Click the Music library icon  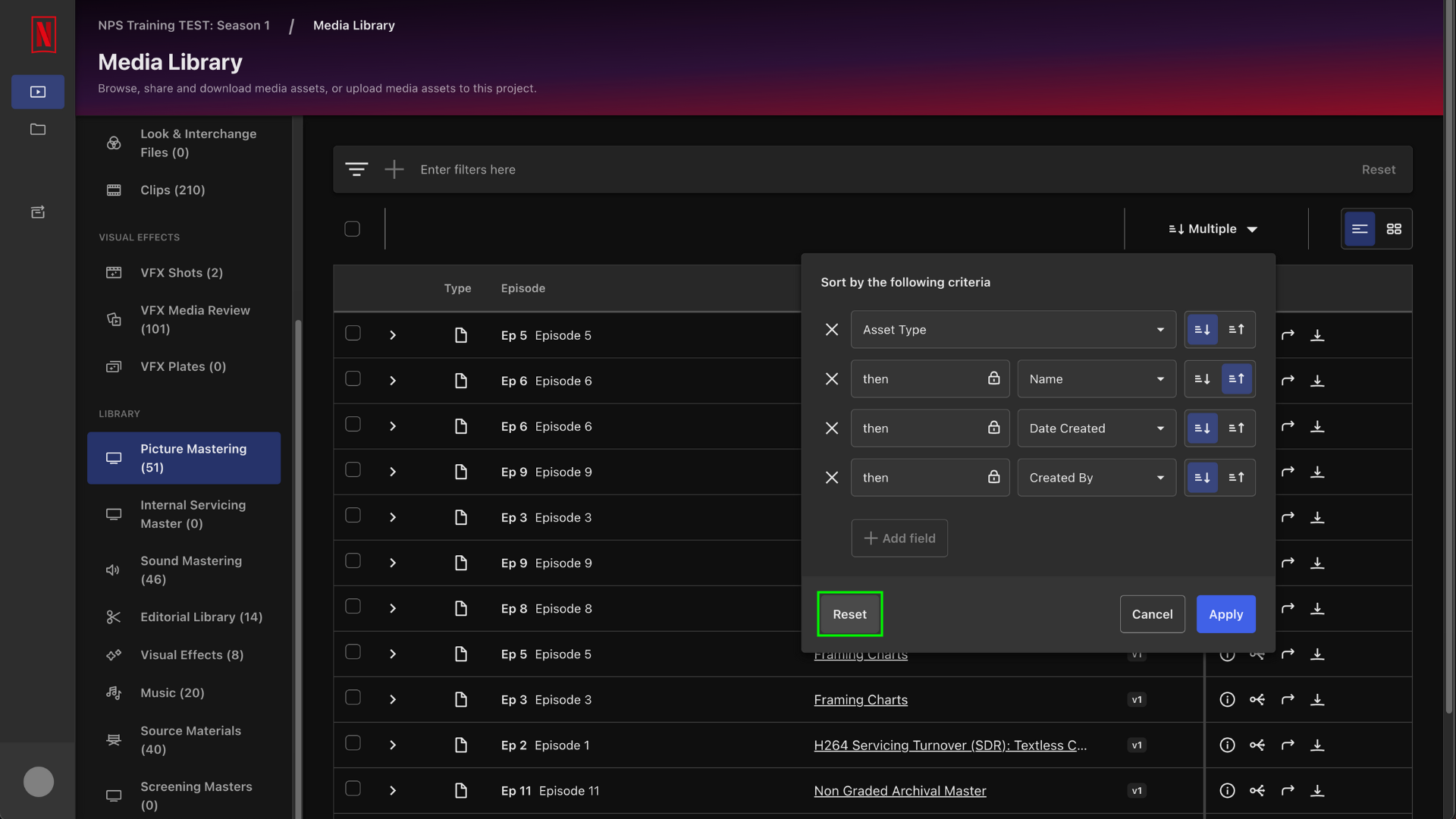[x=113, y=694]
